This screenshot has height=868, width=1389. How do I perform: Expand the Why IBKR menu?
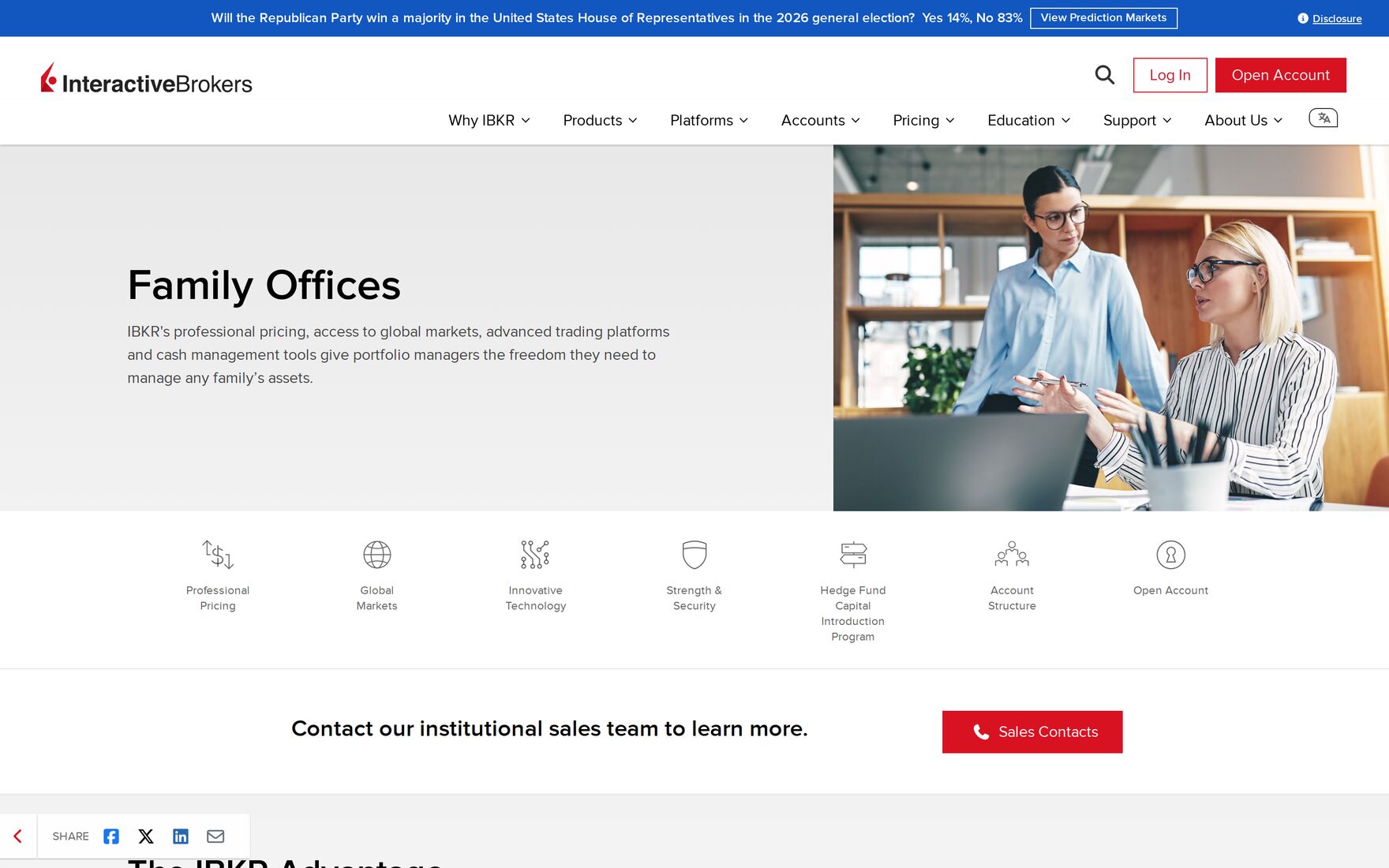pos(489,120)
